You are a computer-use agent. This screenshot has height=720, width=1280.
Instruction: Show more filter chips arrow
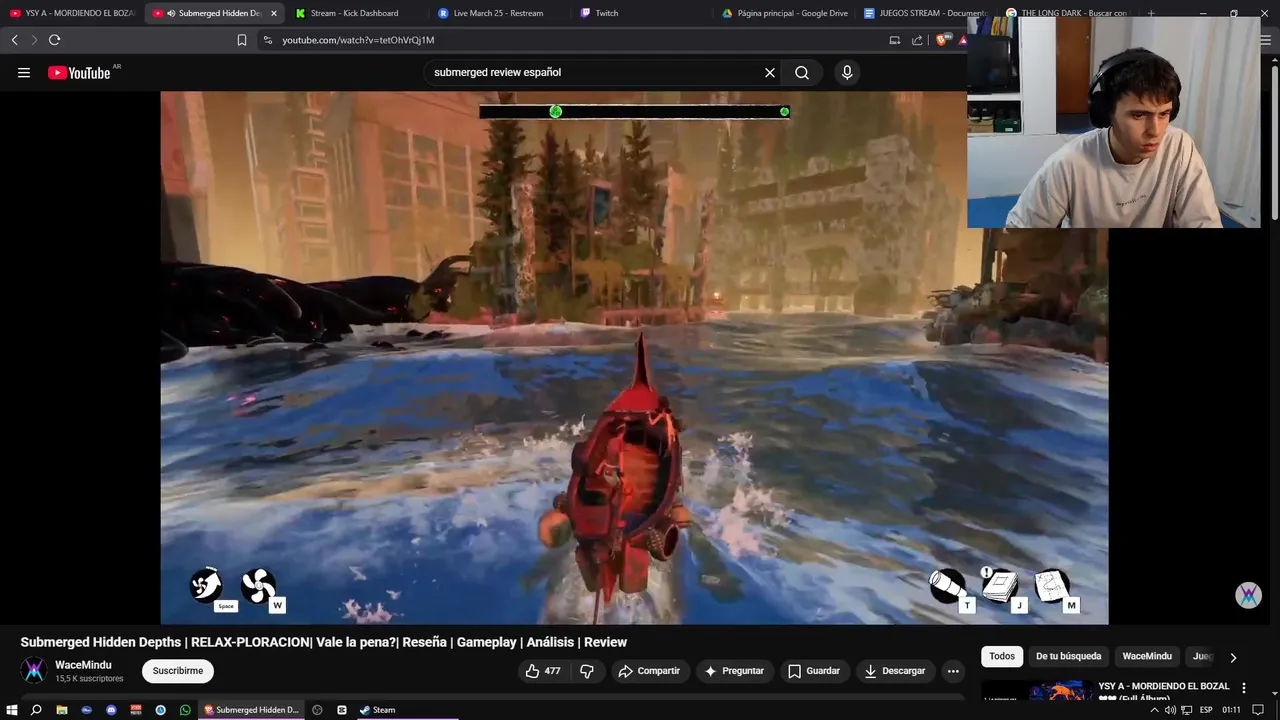tap(1233, 657)
